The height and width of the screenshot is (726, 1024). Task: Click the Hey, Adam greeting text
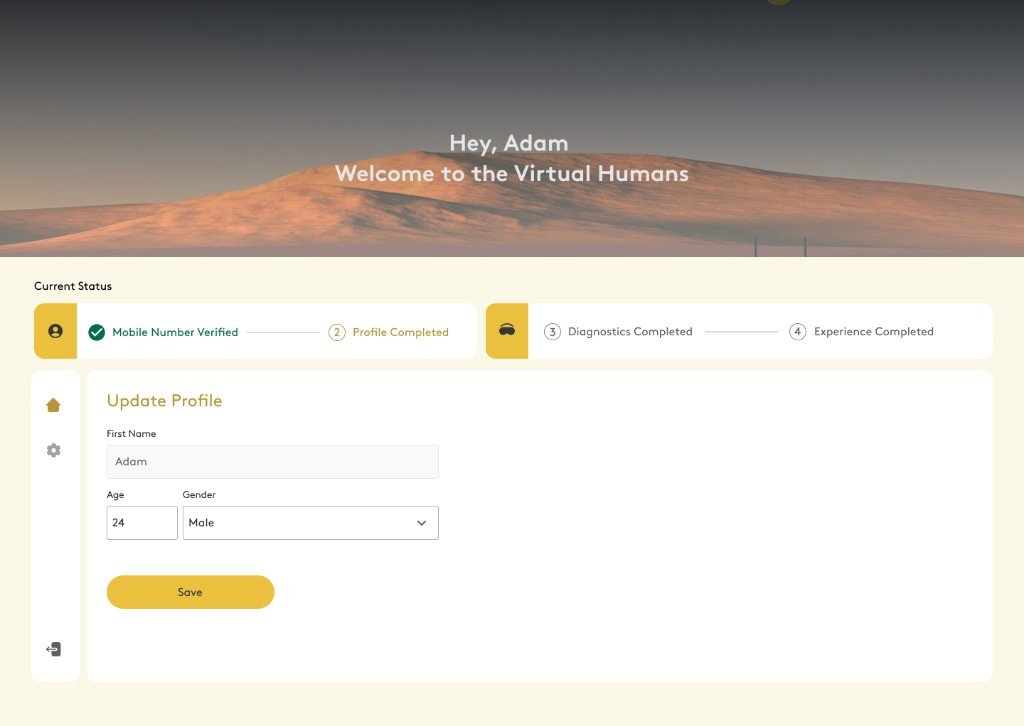509,144
